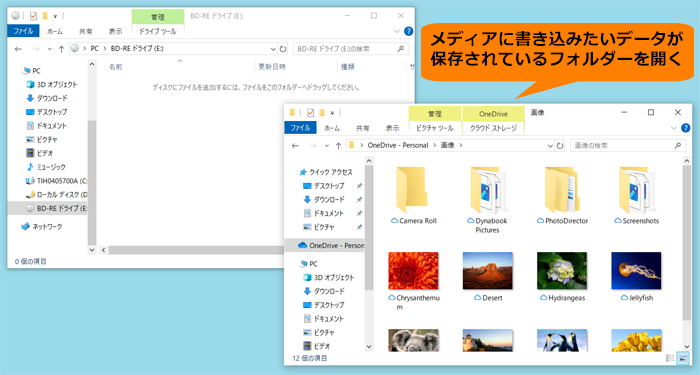Refresh the BD-RE ドライブ window address bar
Image resolution: width=700 pixels, height=375 pixels.
click(283, 49)
